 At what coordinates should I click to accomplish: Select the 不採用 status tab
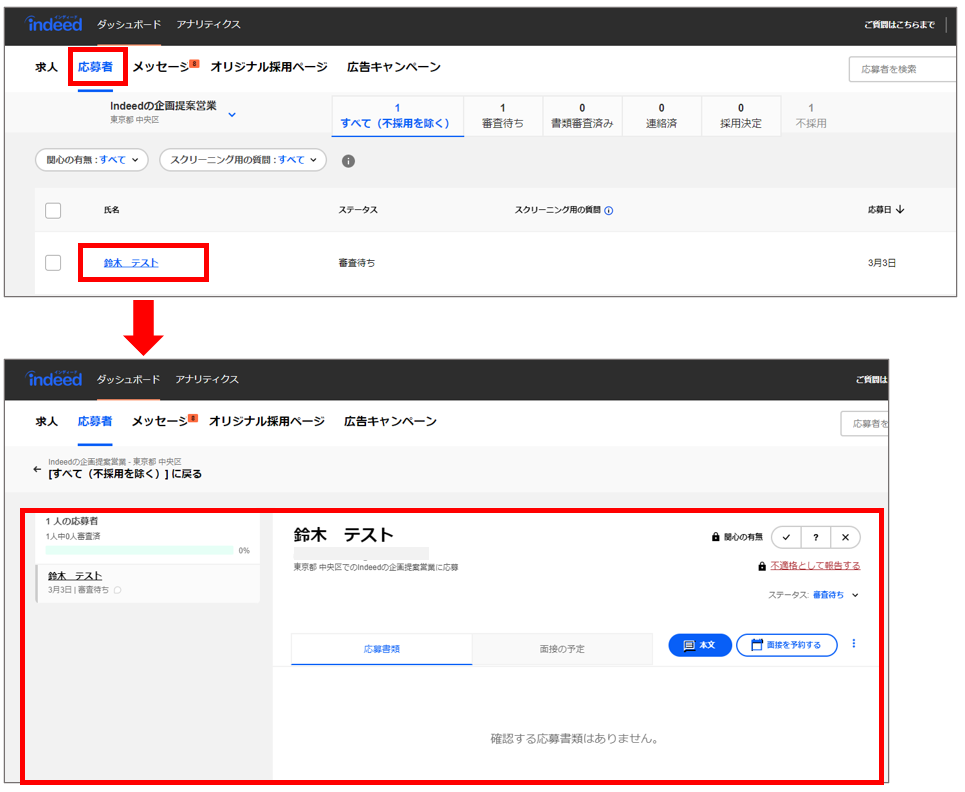tap(811, 116)
